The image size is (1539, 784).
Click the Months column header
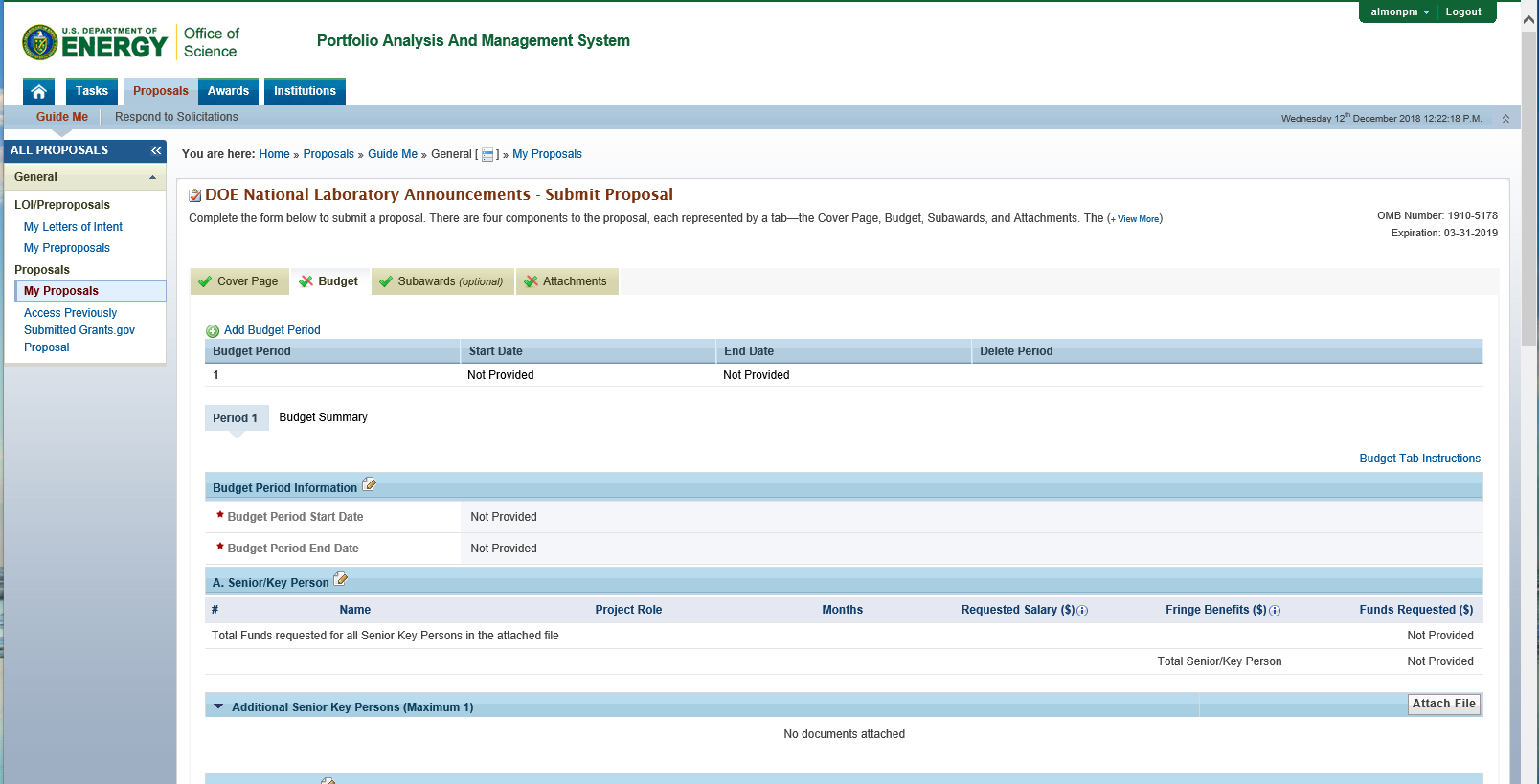click(x=842, y=610)
